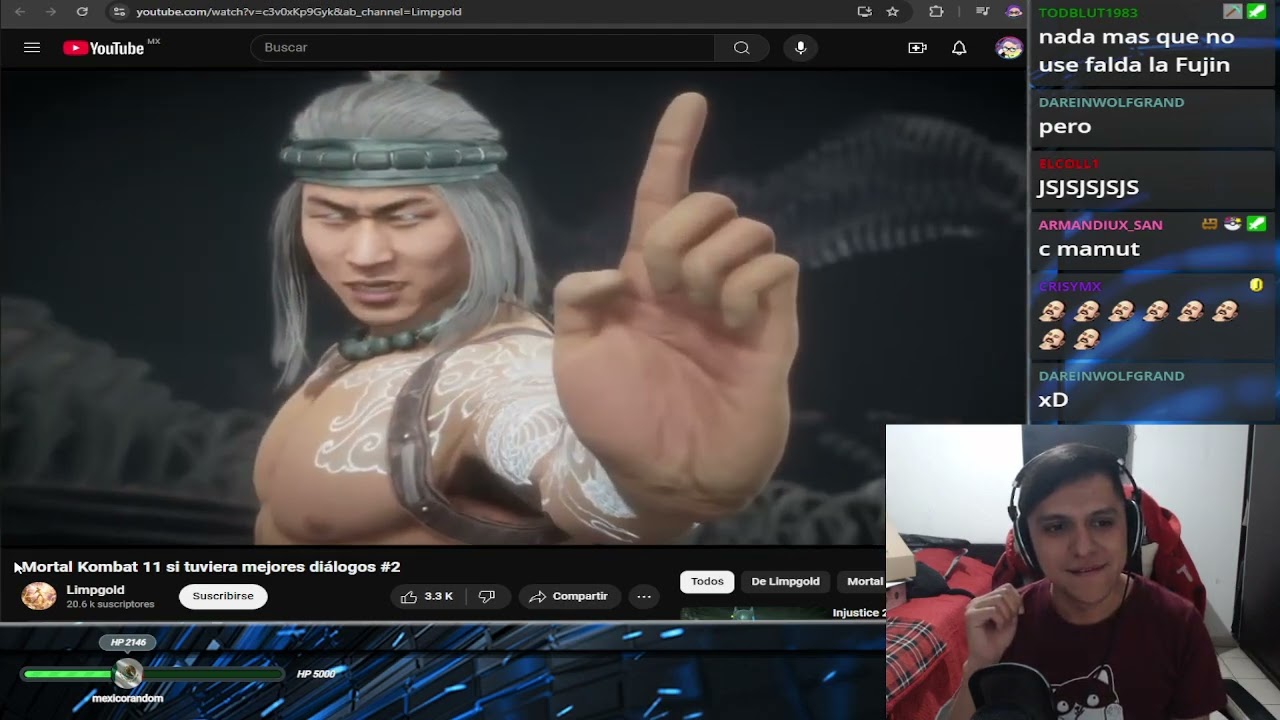Go back in browser history
1280x720 pixels.
coord(20,11)
